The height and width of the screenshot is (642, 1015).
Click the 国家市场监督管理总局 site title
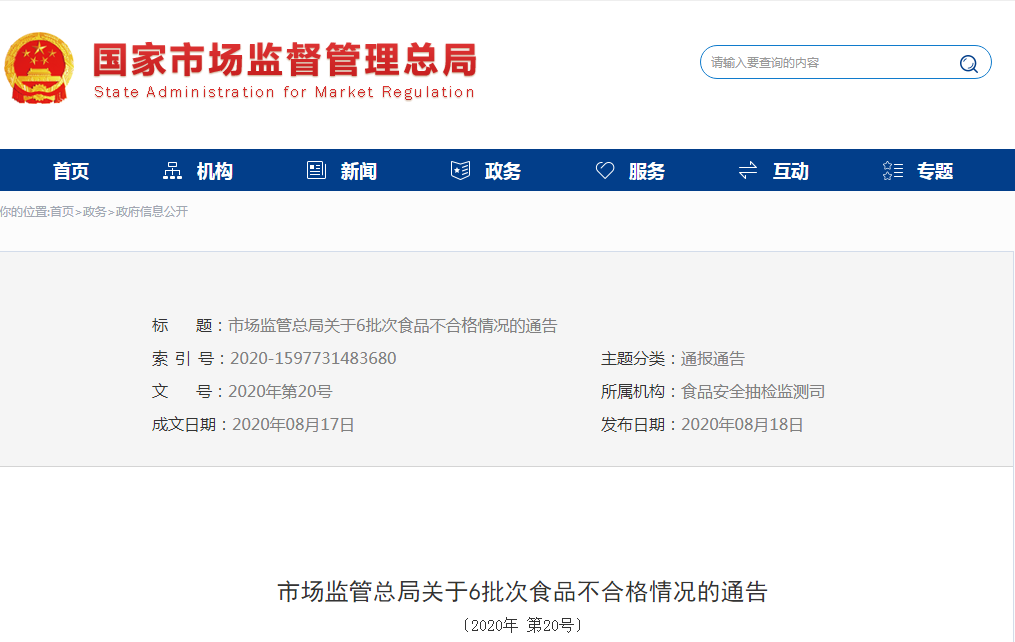(x=284, y=61)
